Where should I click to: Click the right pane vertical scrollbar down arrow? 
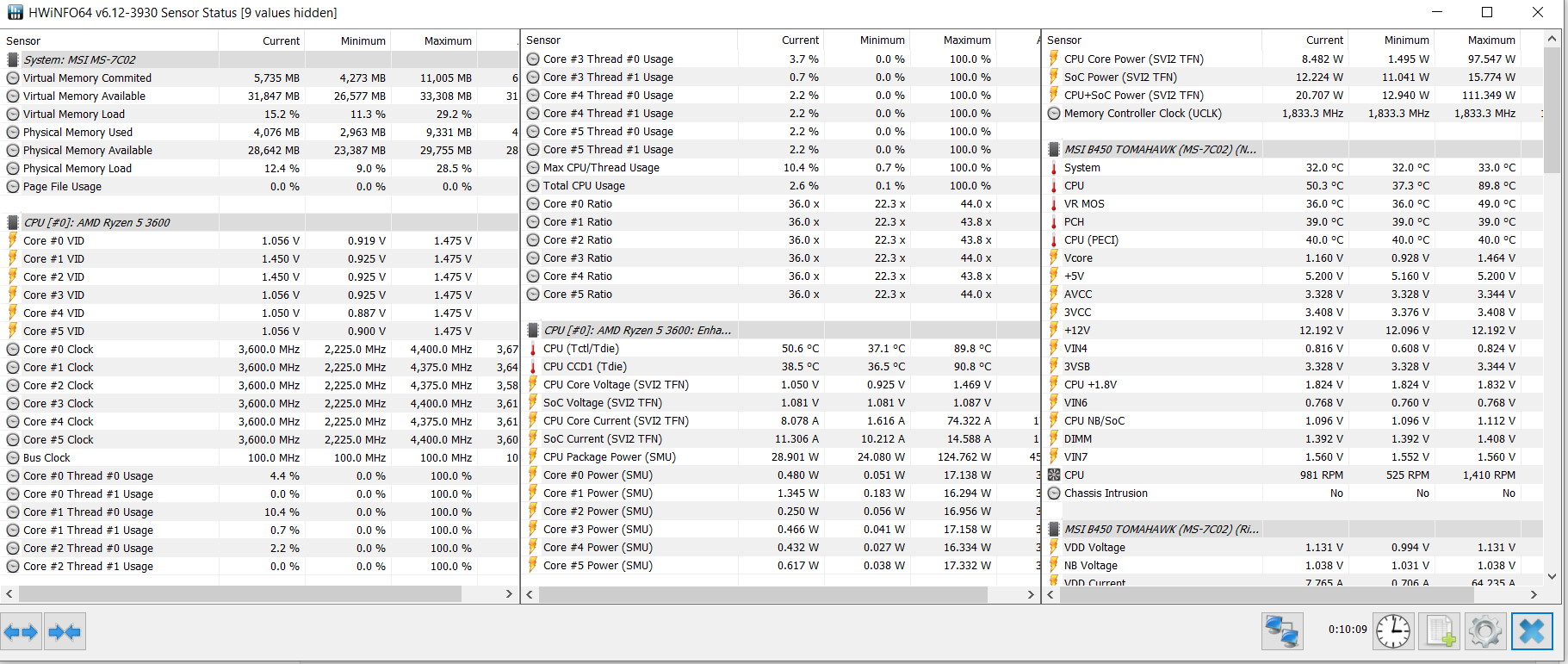coord(1552,577)
